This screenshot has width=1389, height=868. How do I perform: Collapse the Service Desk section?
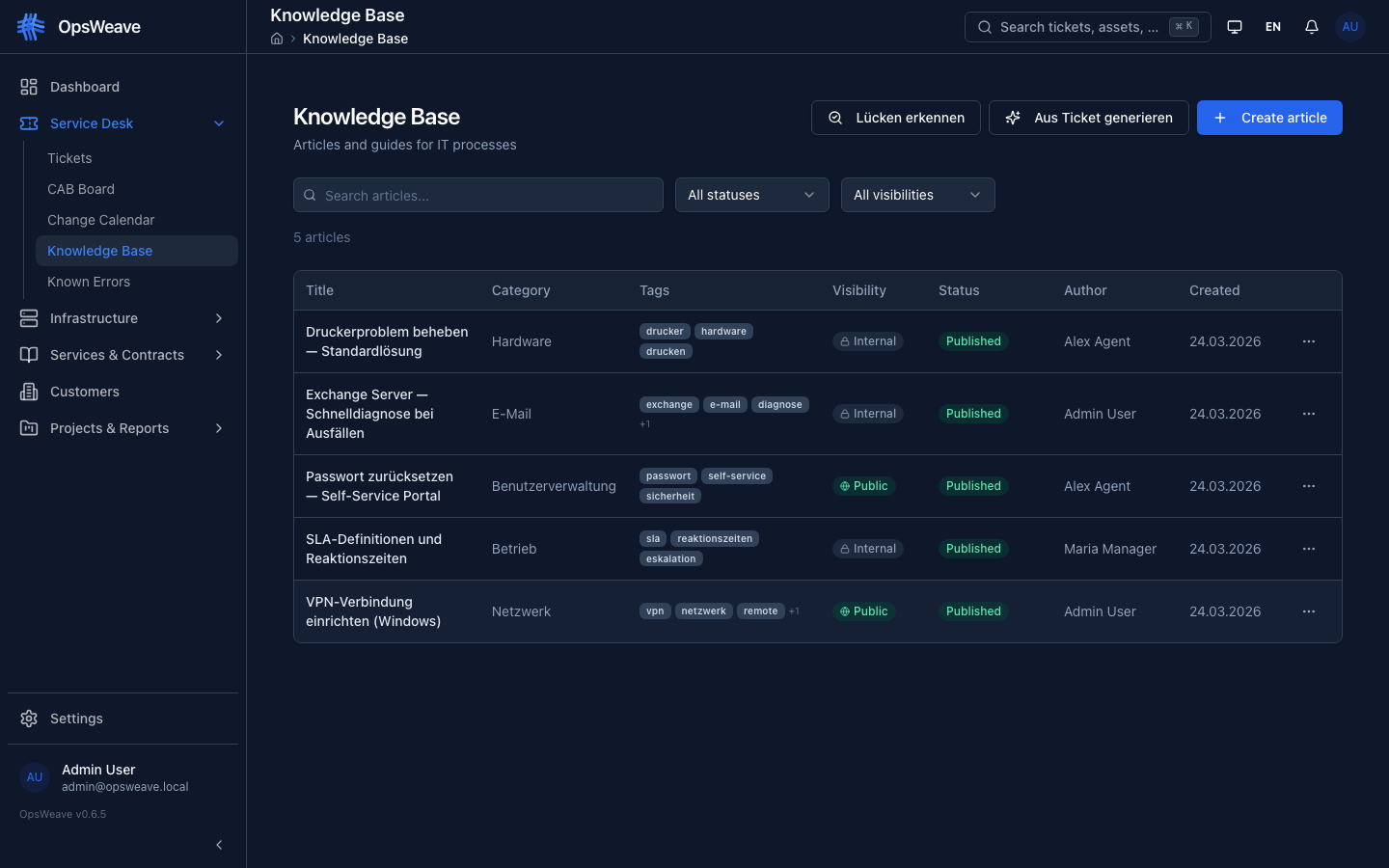219,123
